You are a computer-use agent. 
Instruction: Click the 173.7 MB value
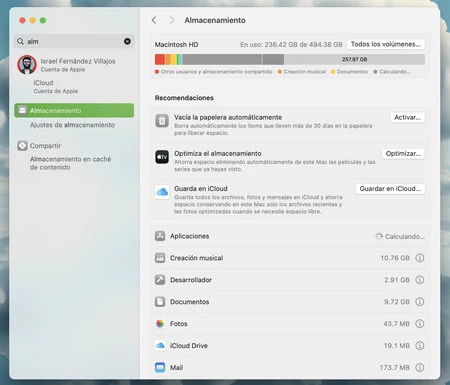click(x=395, y=368)
